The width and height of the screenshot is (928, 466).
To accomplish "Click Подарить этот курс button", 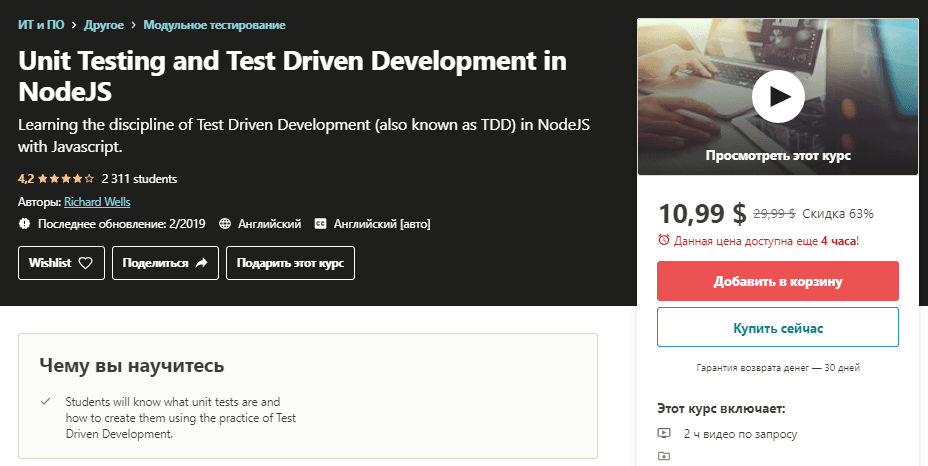I will [291, 263].
